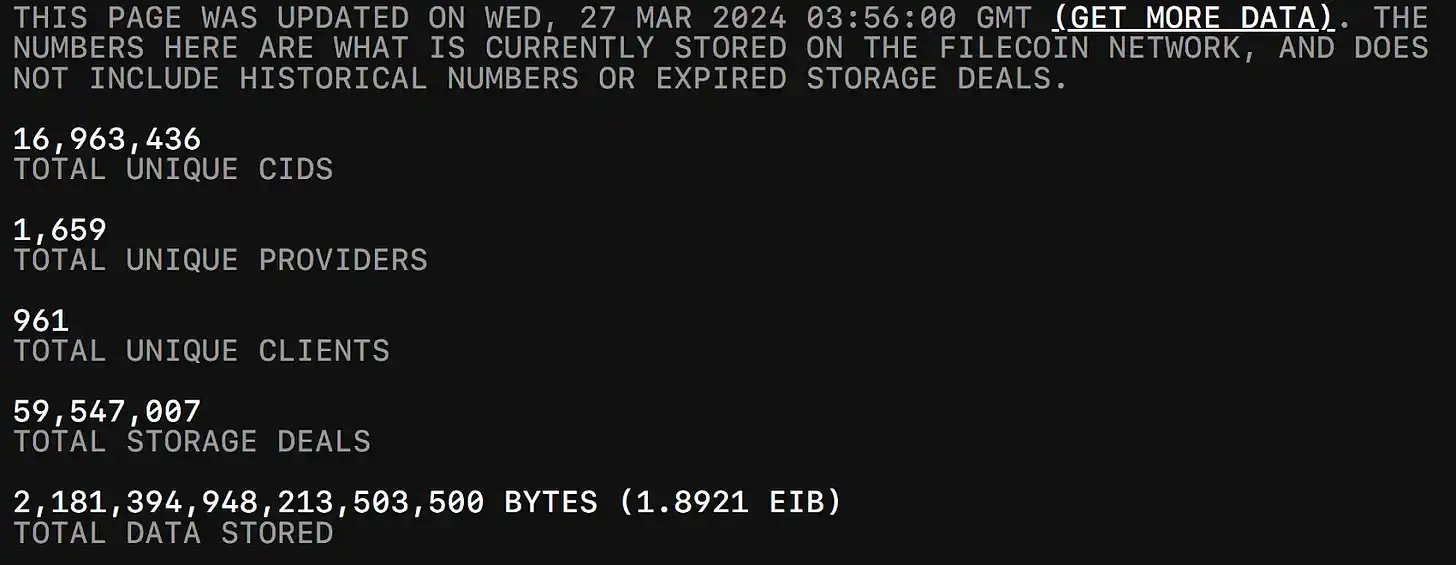The image size is (1456, 565).
Task: Select the TOTAL STORAGE DEALS label
Action: pos(192,441)
